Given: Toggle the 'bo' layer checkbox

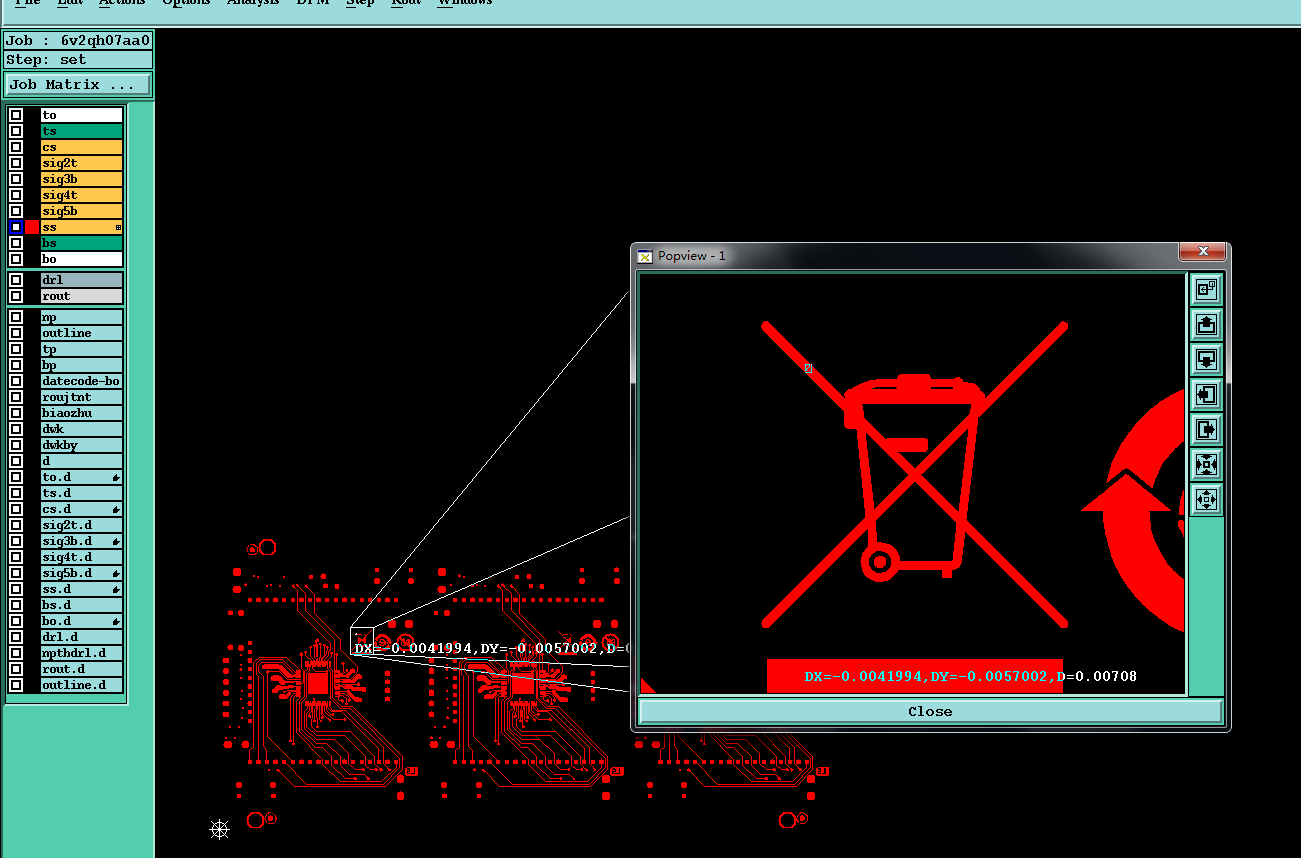Looking at the screenshot, I should (16, 259).
